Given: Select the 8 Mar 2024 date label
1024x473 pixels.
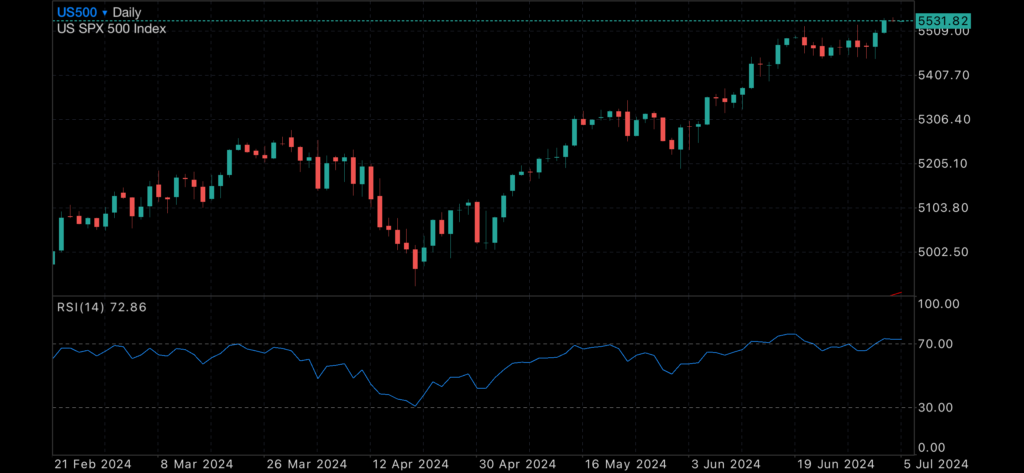Looking at the screenshot, I should click(x=196, y=465).
